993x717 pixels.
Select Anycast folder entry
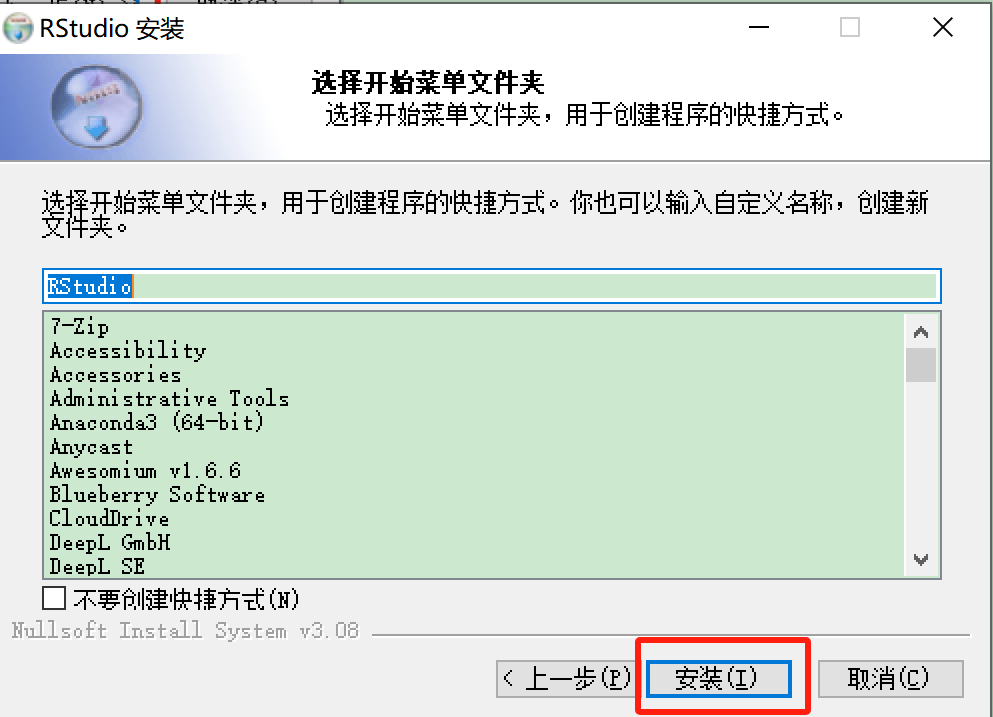point(91,447)
